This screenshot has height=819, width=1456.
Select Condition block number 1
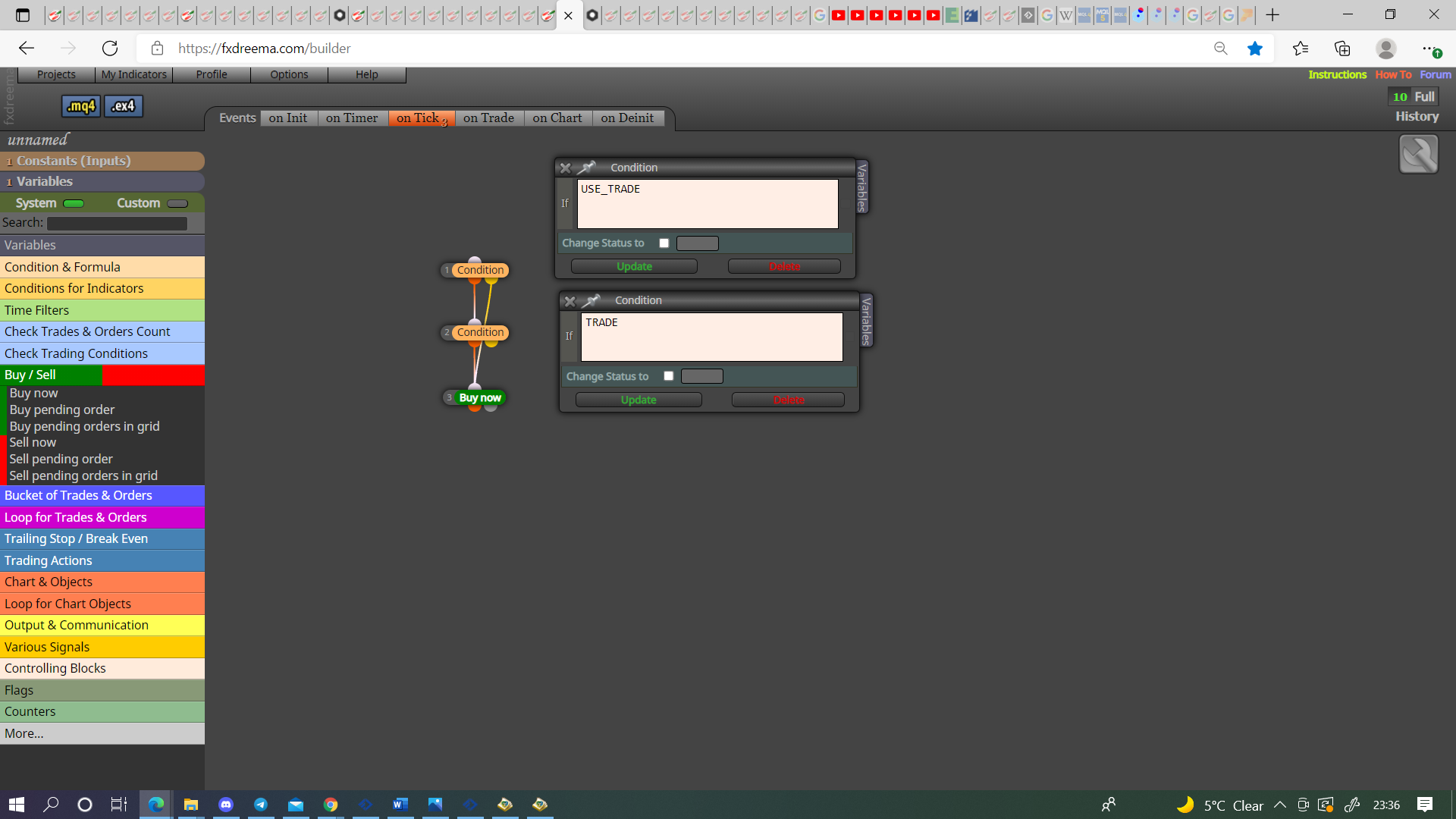480,270
